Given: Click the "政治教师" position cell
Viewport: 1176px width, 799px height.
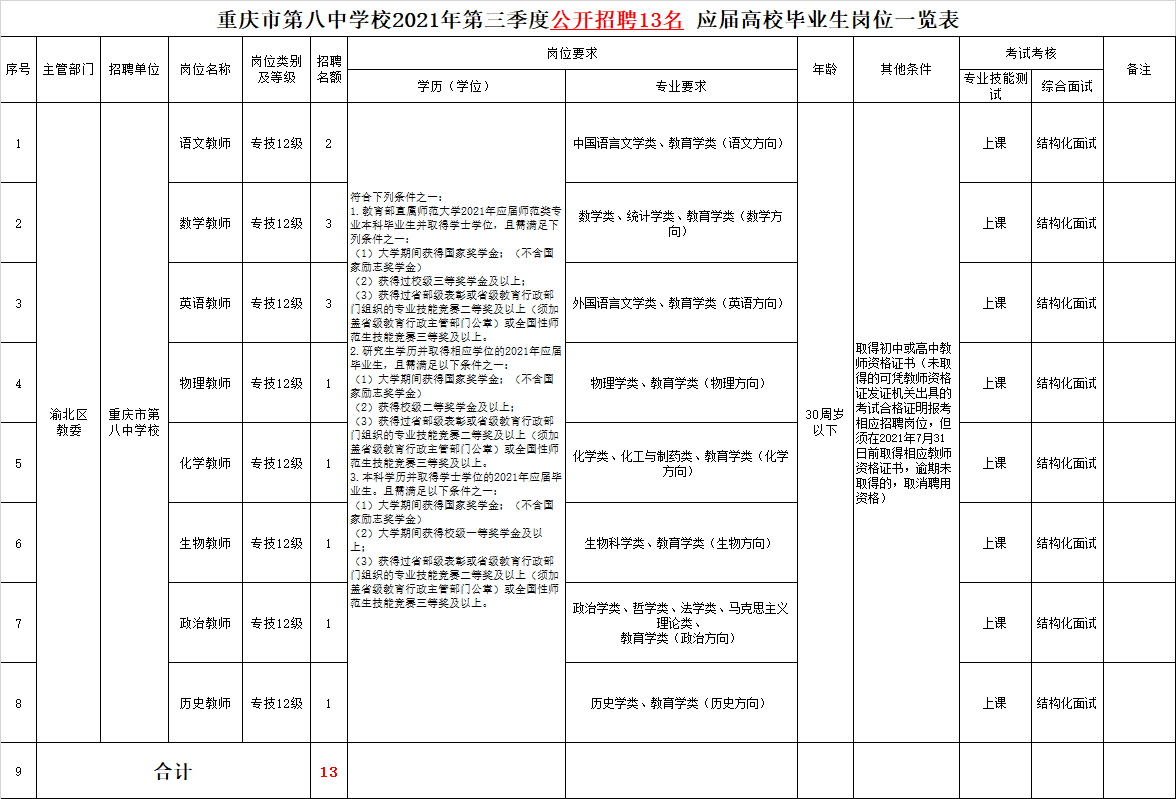Looking at the screenshot, I should (x=206, y=623).
